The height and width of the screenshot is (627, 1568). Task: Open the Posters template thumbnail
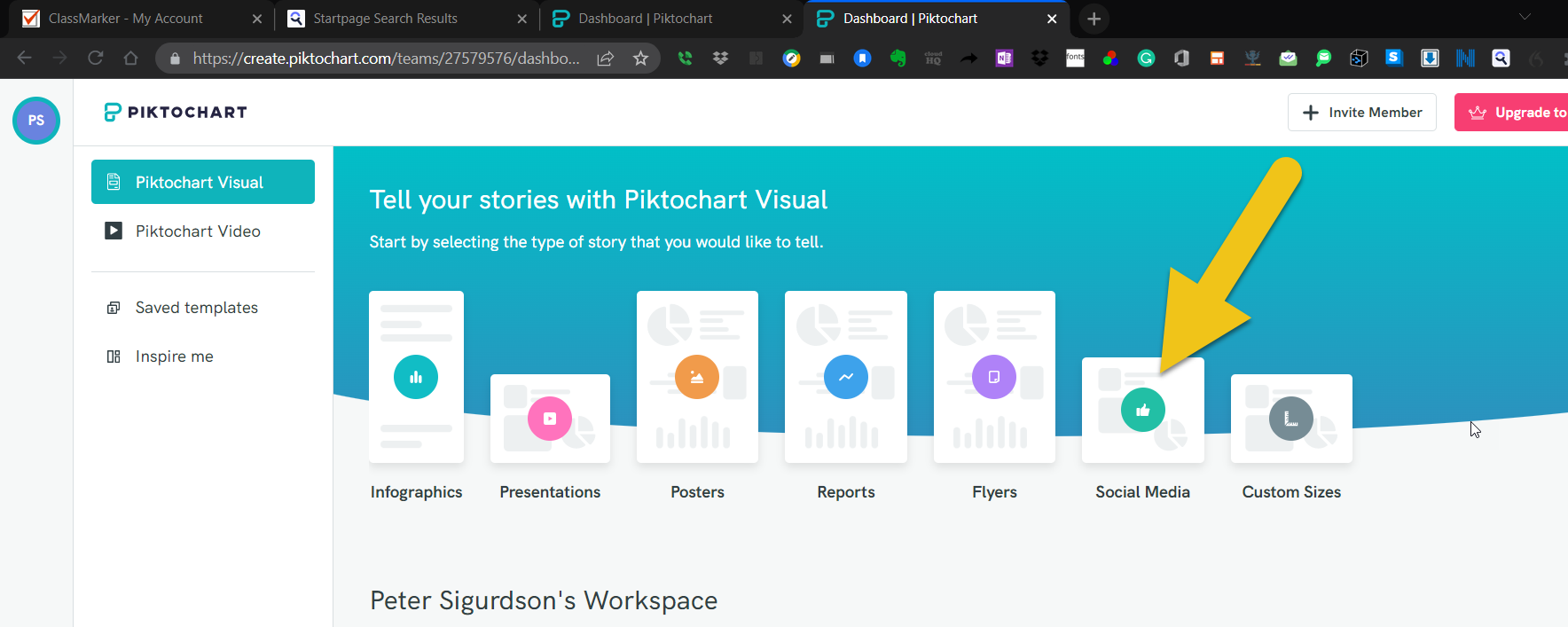tap(697, 377)
